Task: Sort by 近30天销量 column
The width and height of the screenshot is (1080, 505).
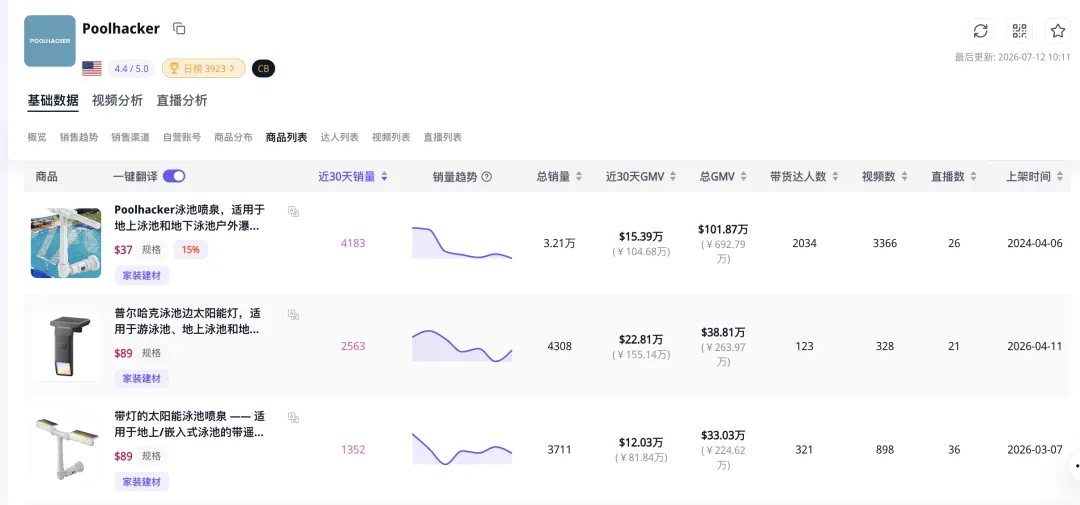Action: click(353, 176)
